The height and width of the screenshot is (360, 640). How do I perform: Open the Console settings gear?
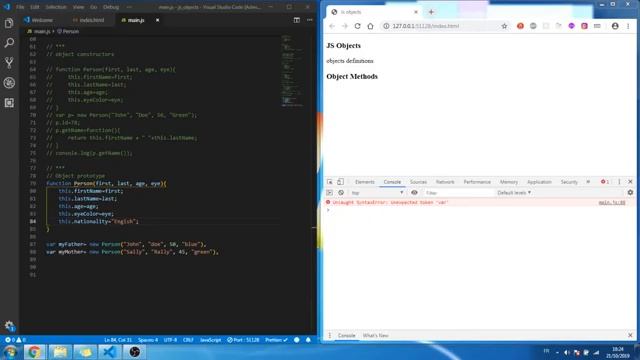point(630,193)
